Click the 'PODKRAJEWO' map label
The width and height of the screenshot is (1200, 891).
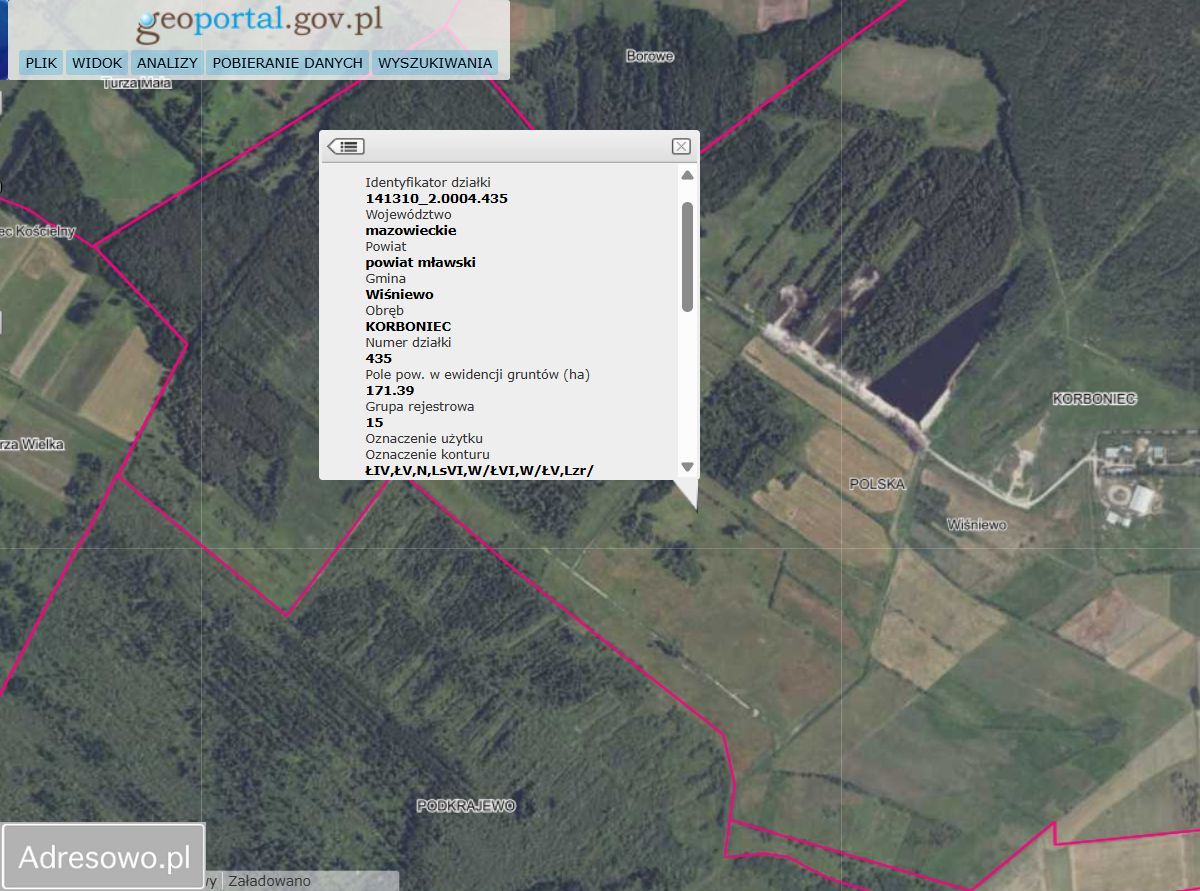coord(466,805)
